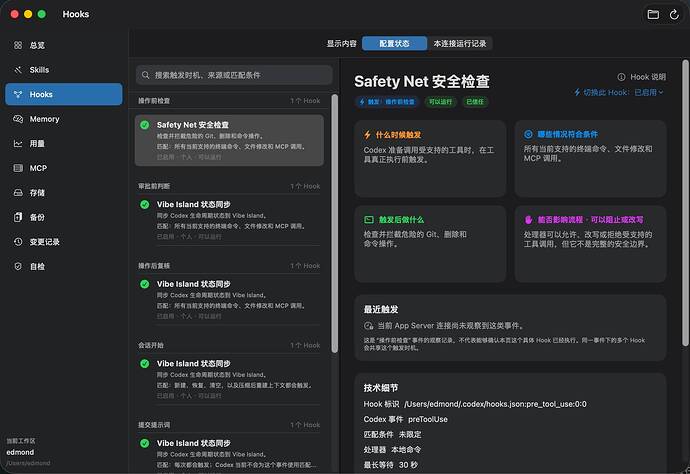This screenshot has height=474, width=690.
Task: Click clock icon in 最近触发 section
Action: point(368,326)
